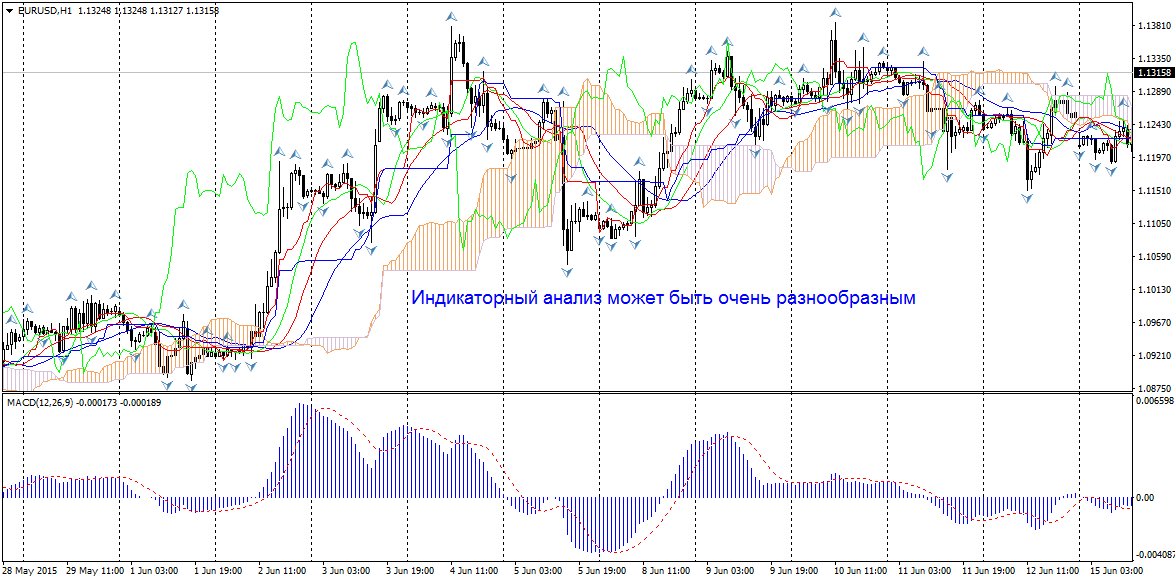Screen dimensions: 1175x582
Task: Click the 1.10590 price level on axis
Action: 1153,257
